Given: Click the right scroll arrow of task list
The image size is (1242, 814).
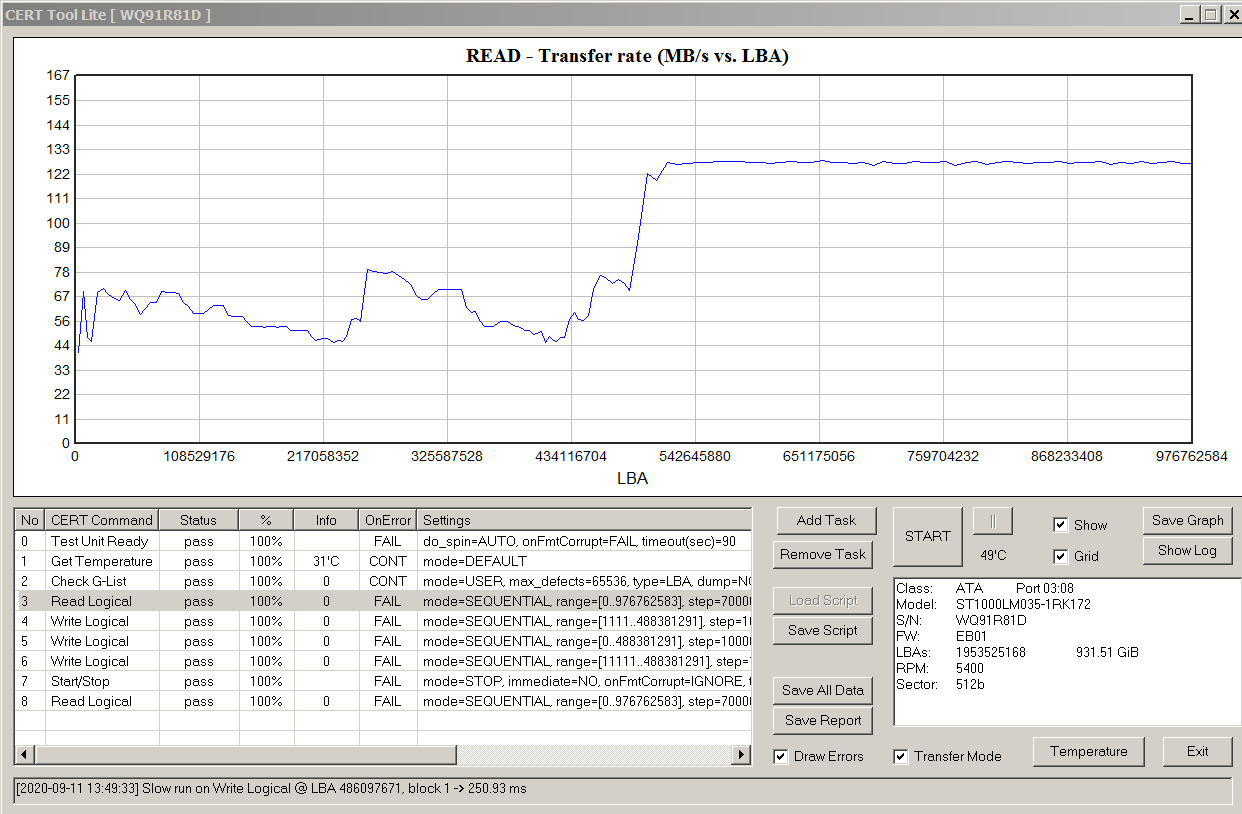Looking at the screenshot, I should pyautogui.click(x=741, y=755).
